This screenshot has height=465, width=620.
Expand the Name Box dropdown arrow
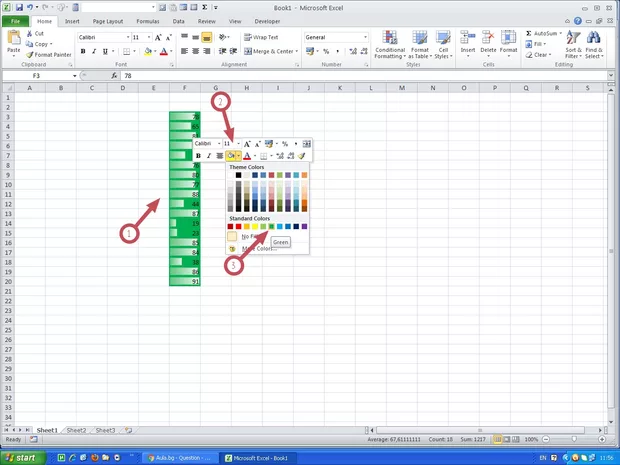click(74, 76)
